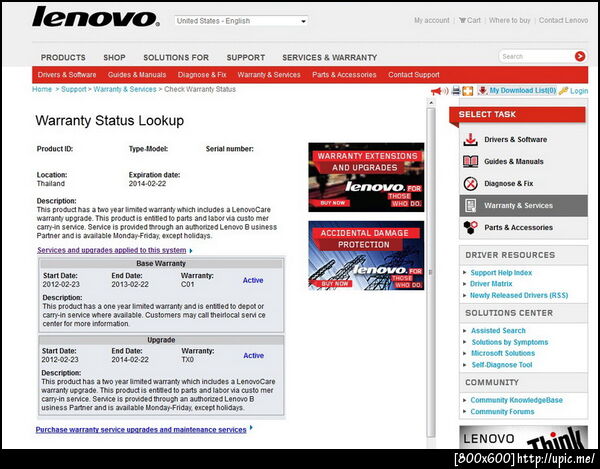This screenshot has height=469, width=600.
Task: Click the Login link
Action: tap(579, 91)
